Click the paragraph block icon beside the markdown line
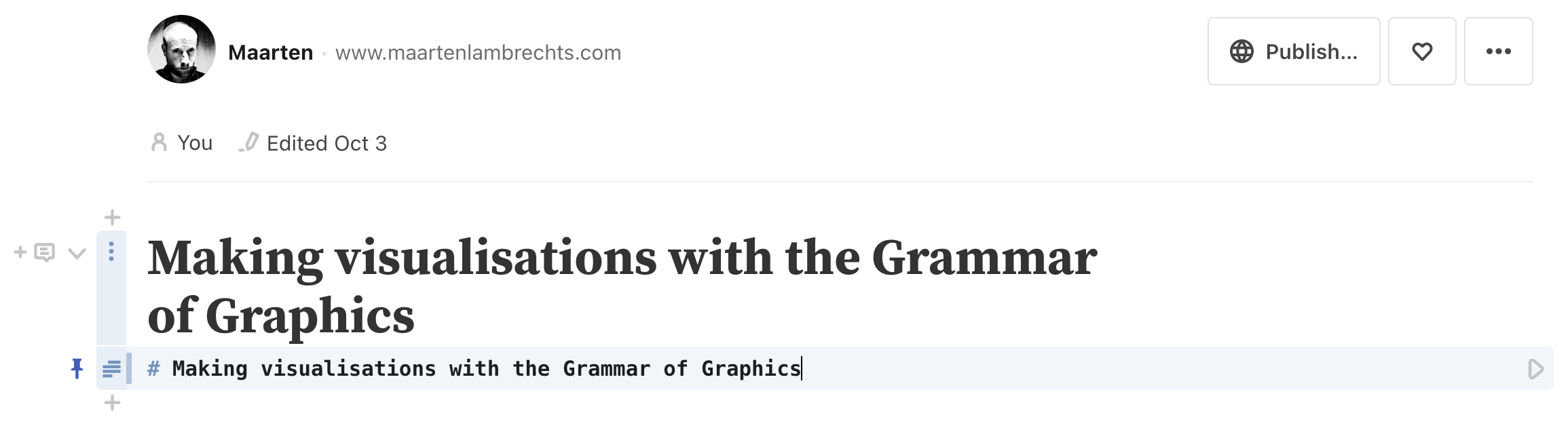The width and height of the screenshot is (1568, 430). point(111,370)
